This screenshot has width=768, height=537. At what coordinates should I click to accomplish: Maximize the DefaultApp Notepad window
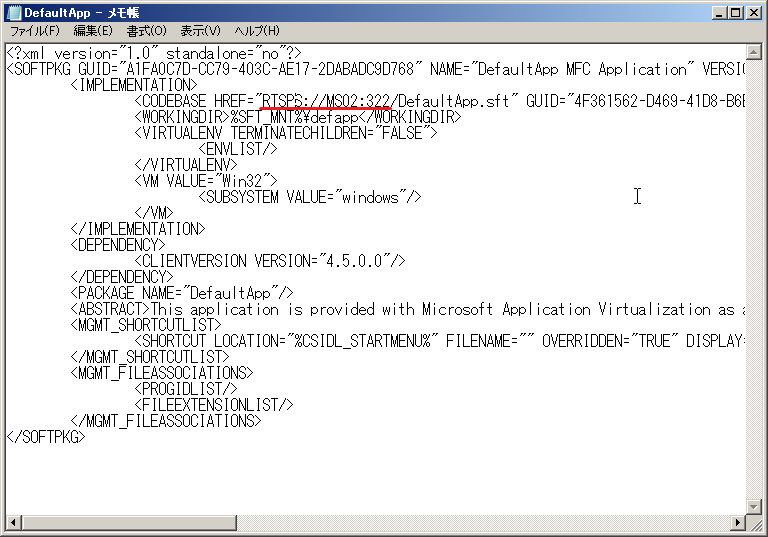735,13
